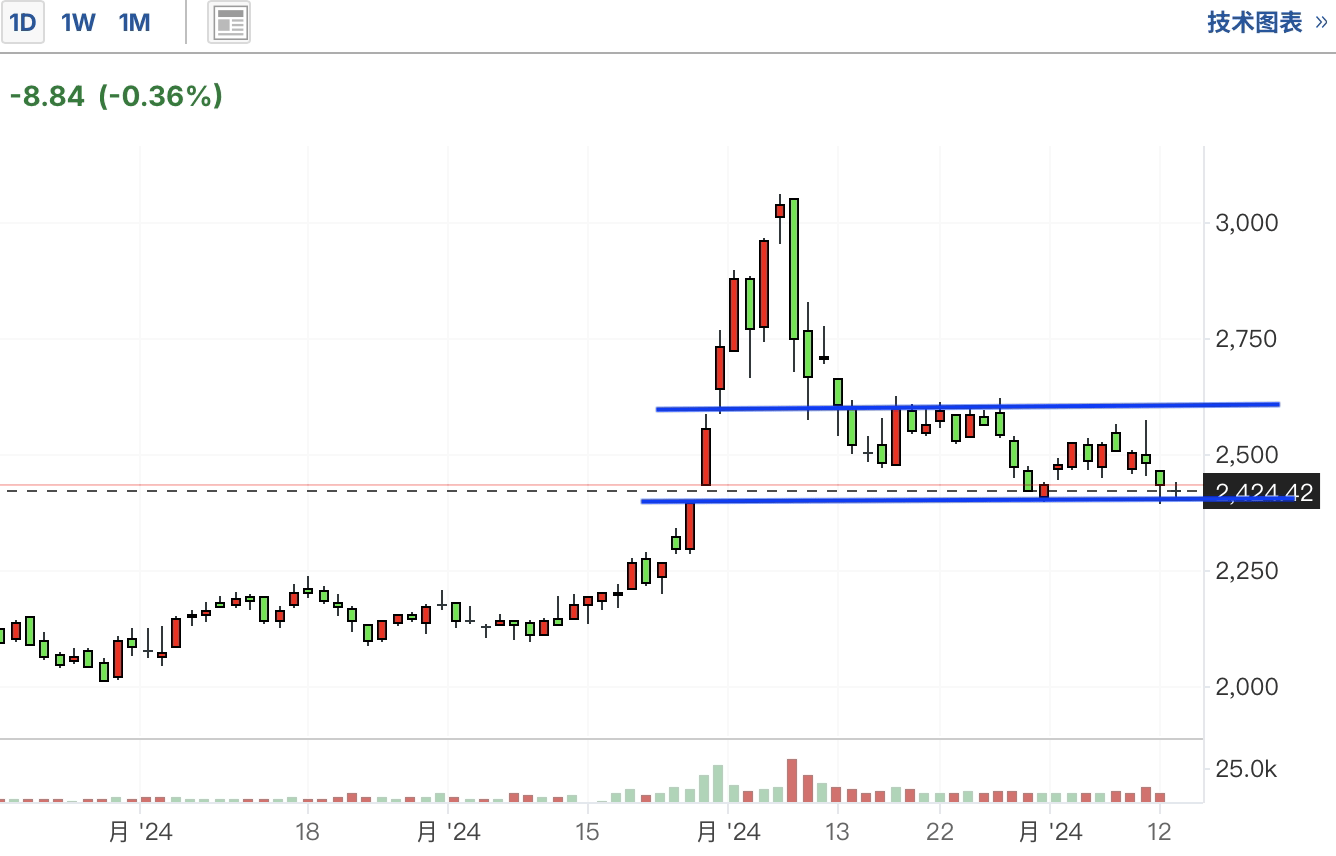Click the 2,750 price axis label
This screenshot has height=856, width=1336.
[x=1247, y=339]
